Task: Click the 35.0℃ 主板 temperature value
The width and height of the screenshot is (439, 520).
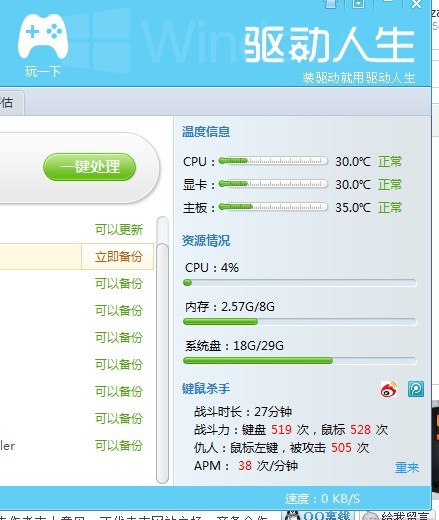Action: click(x=353, y=208)
